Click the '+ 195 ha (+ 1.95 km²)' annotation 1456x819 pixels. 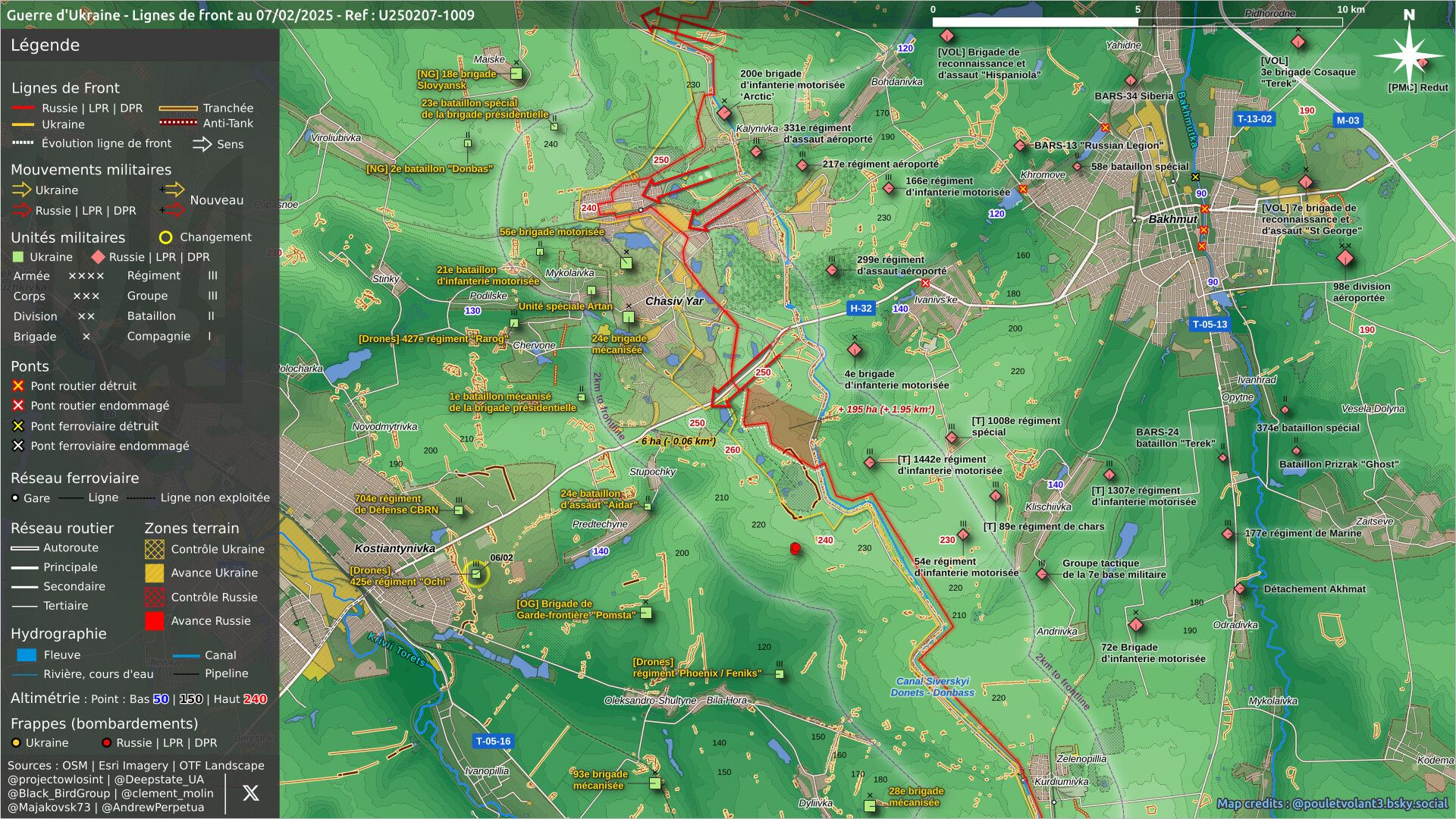[886, 409]
